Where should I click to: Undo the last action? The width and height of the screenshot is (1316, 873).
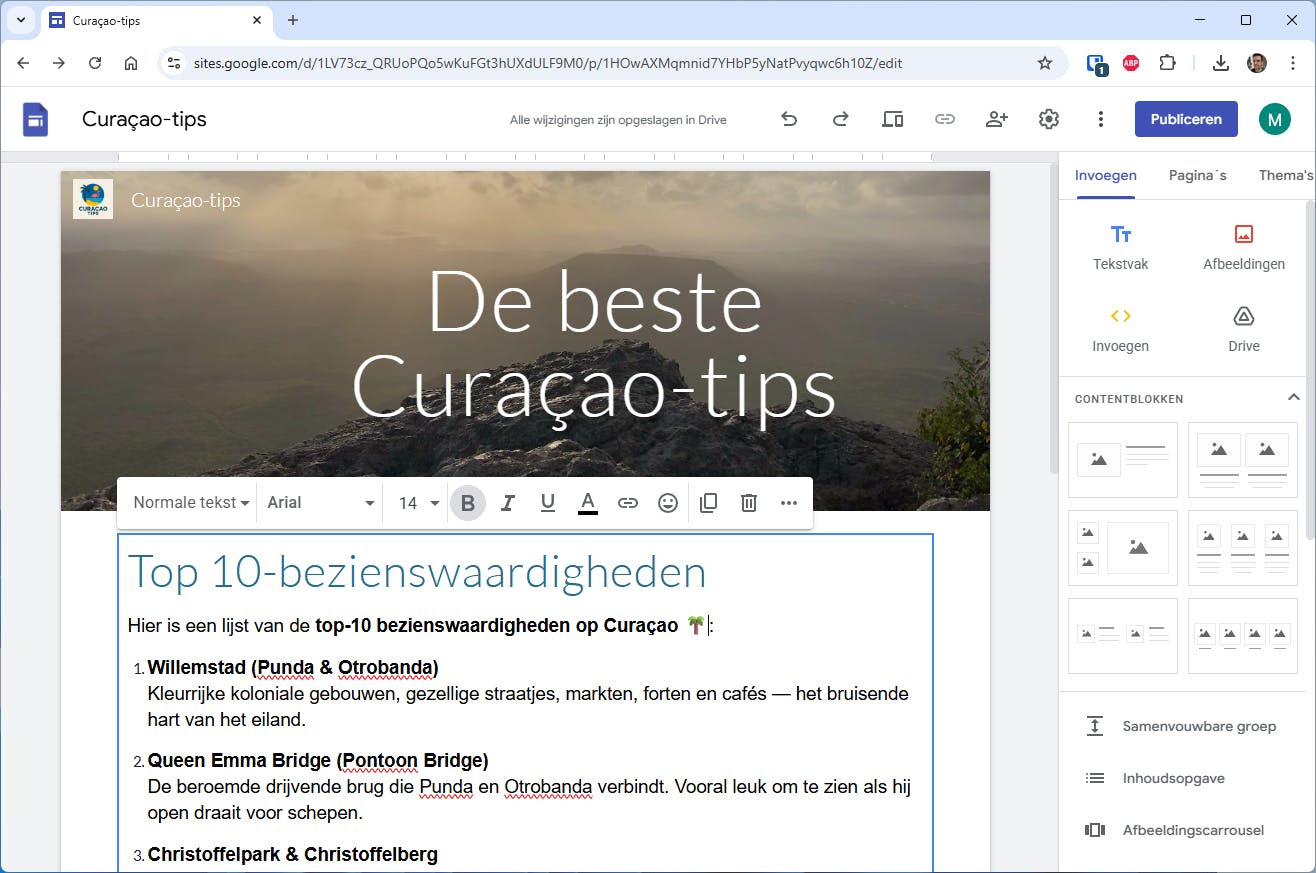[789, 119]
